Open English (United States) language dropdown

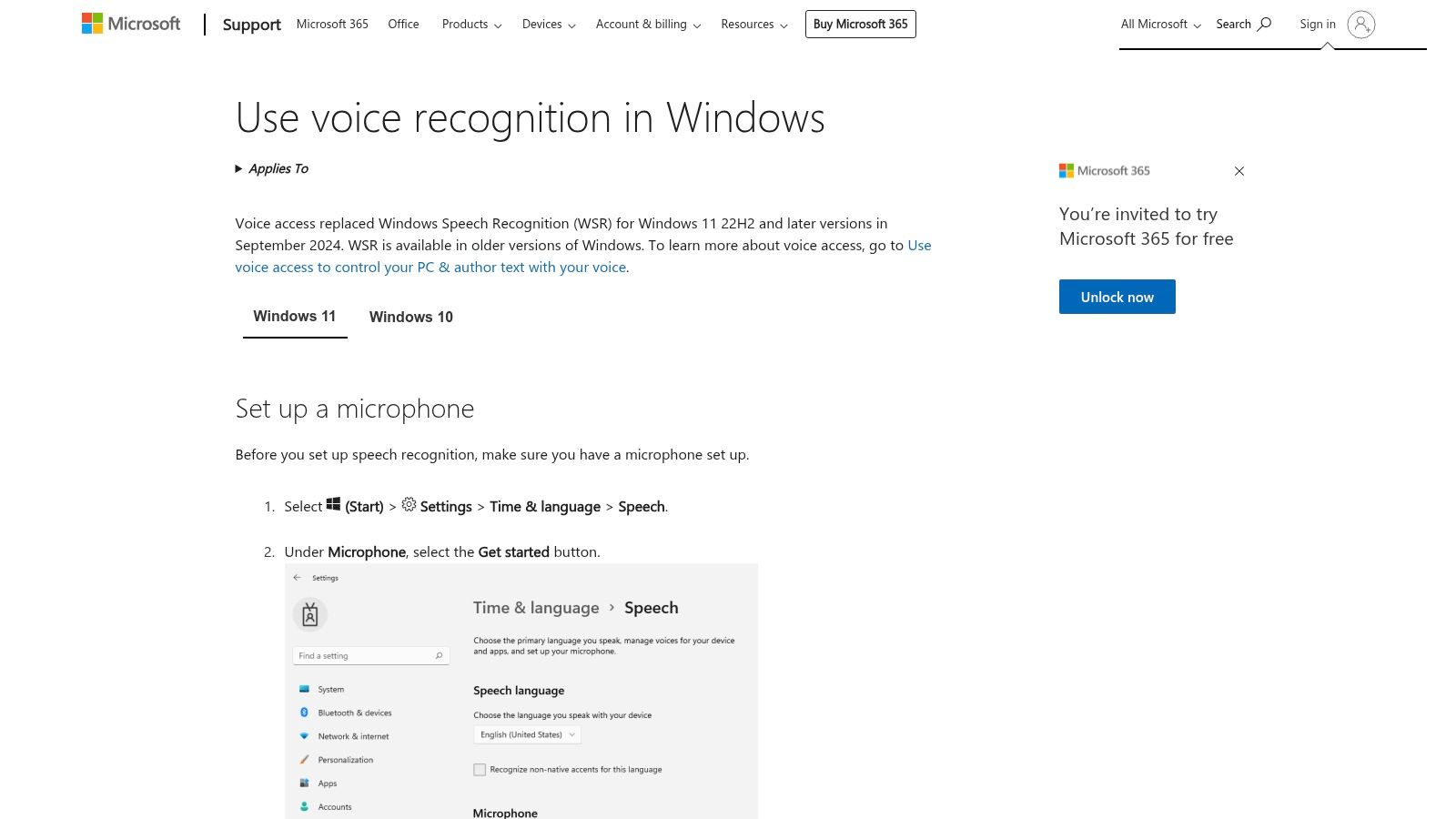pyautogui.click(x=527, y=734)
